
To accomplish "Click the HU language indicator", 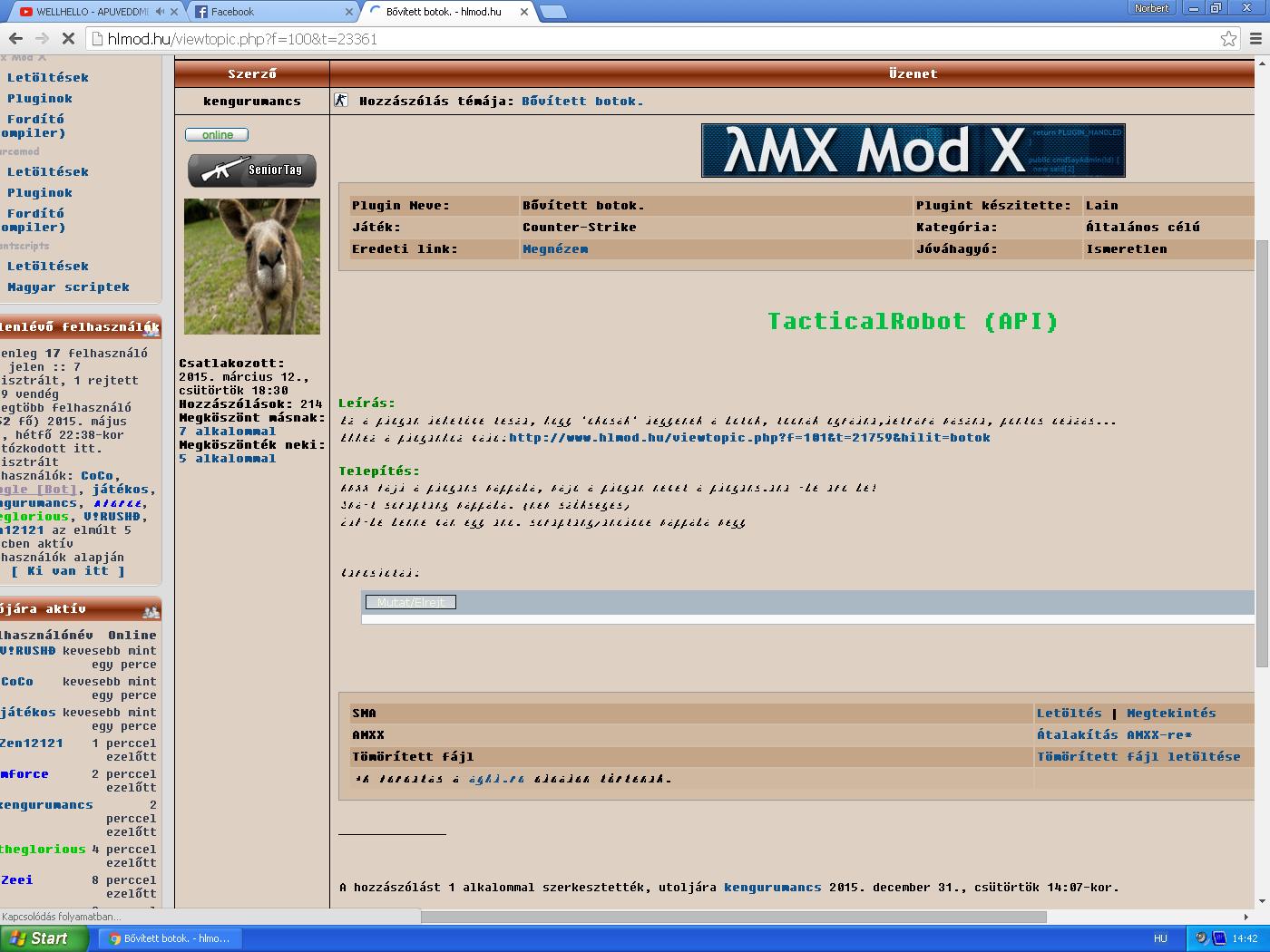I will (1160, 938).
